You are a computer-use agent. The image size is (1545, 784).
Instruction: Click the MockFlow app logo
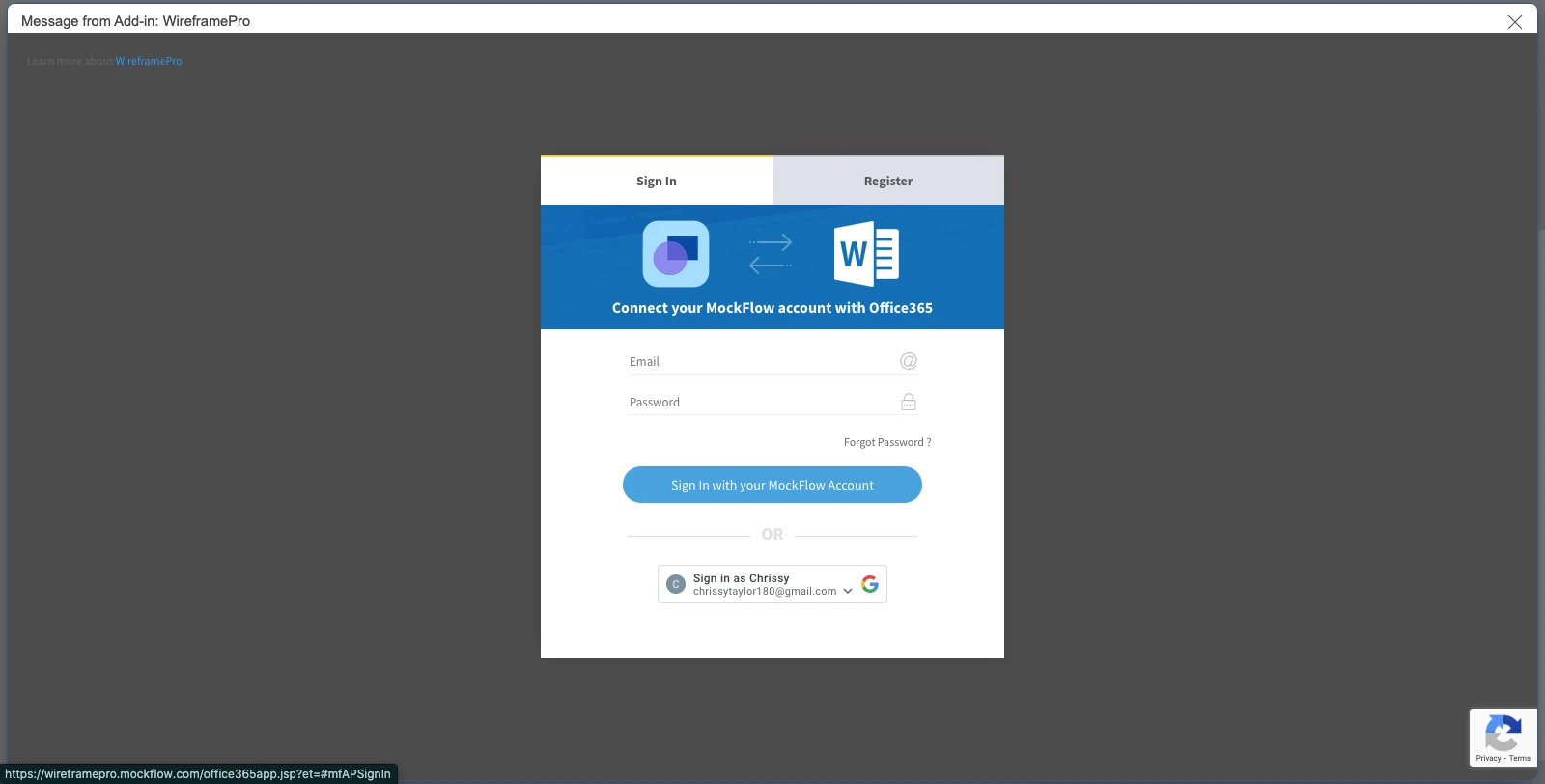(676, 254)
